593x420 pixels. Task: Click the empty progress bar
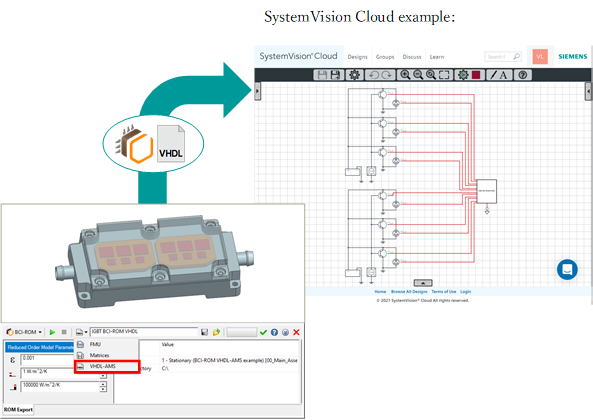(x=242, y=332)
